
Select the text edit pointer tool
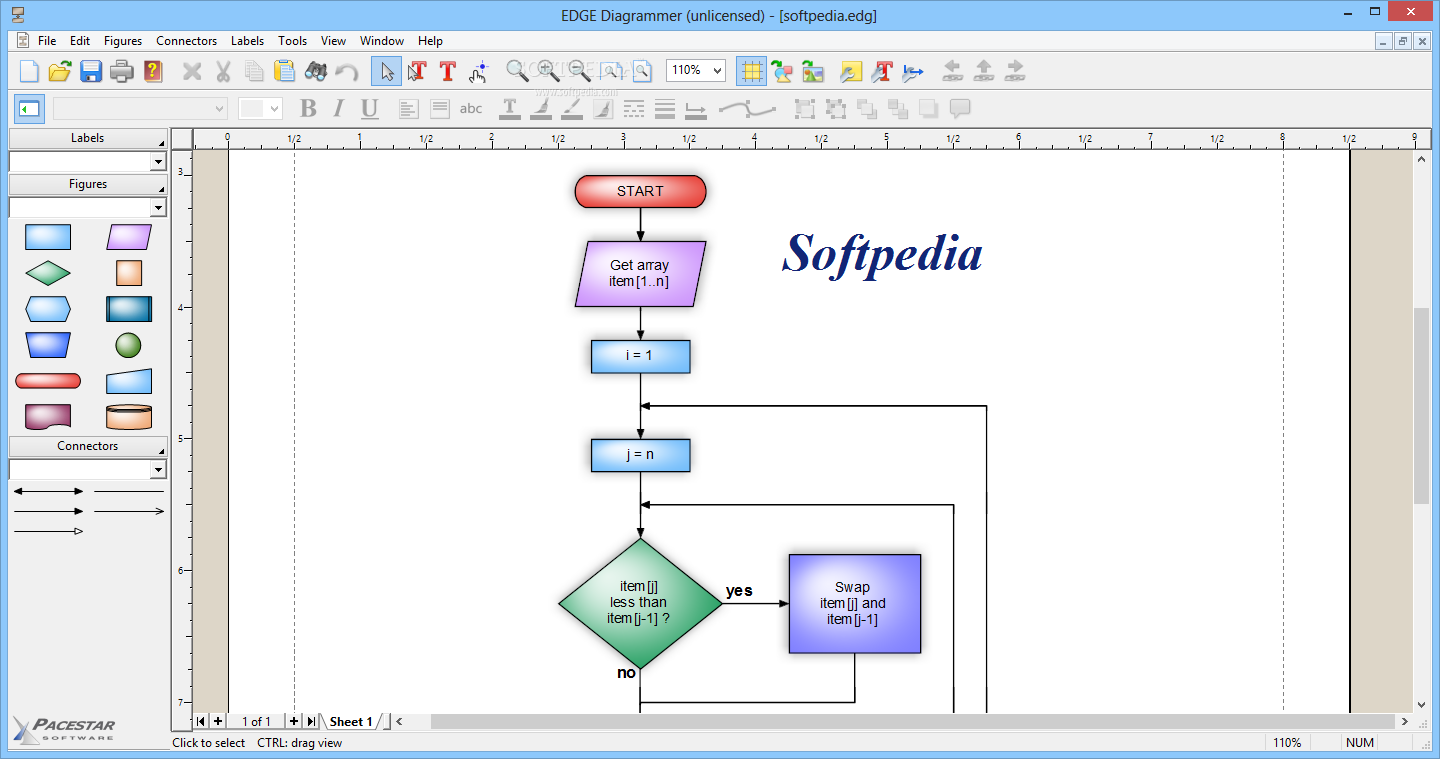417,71
